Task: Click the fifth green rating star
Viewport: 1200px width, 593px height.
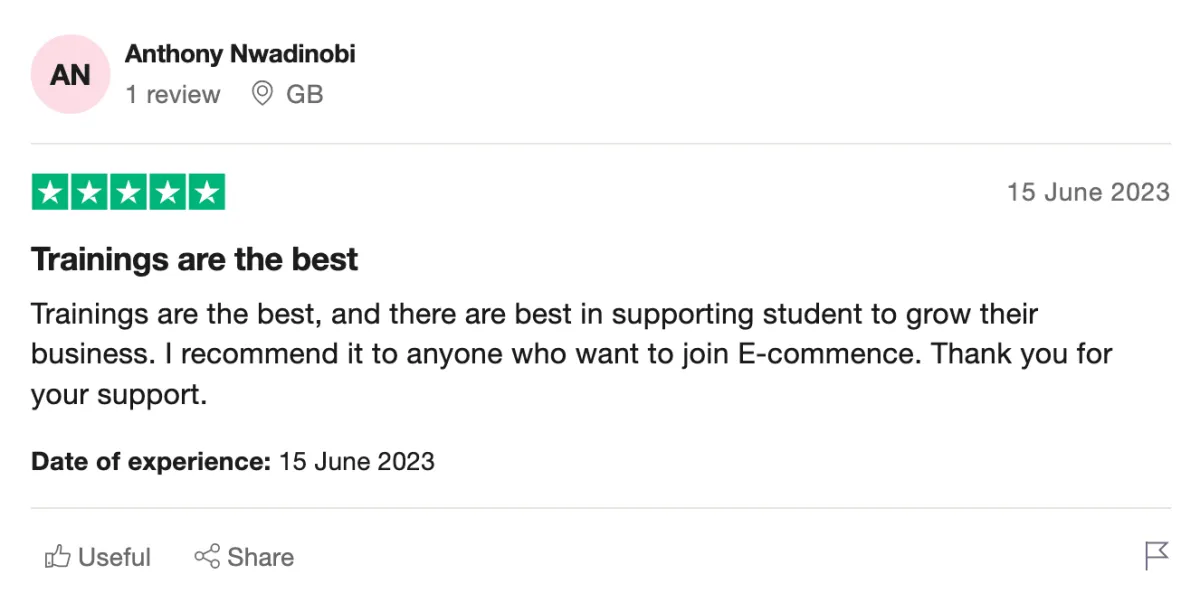Action: 206,192
